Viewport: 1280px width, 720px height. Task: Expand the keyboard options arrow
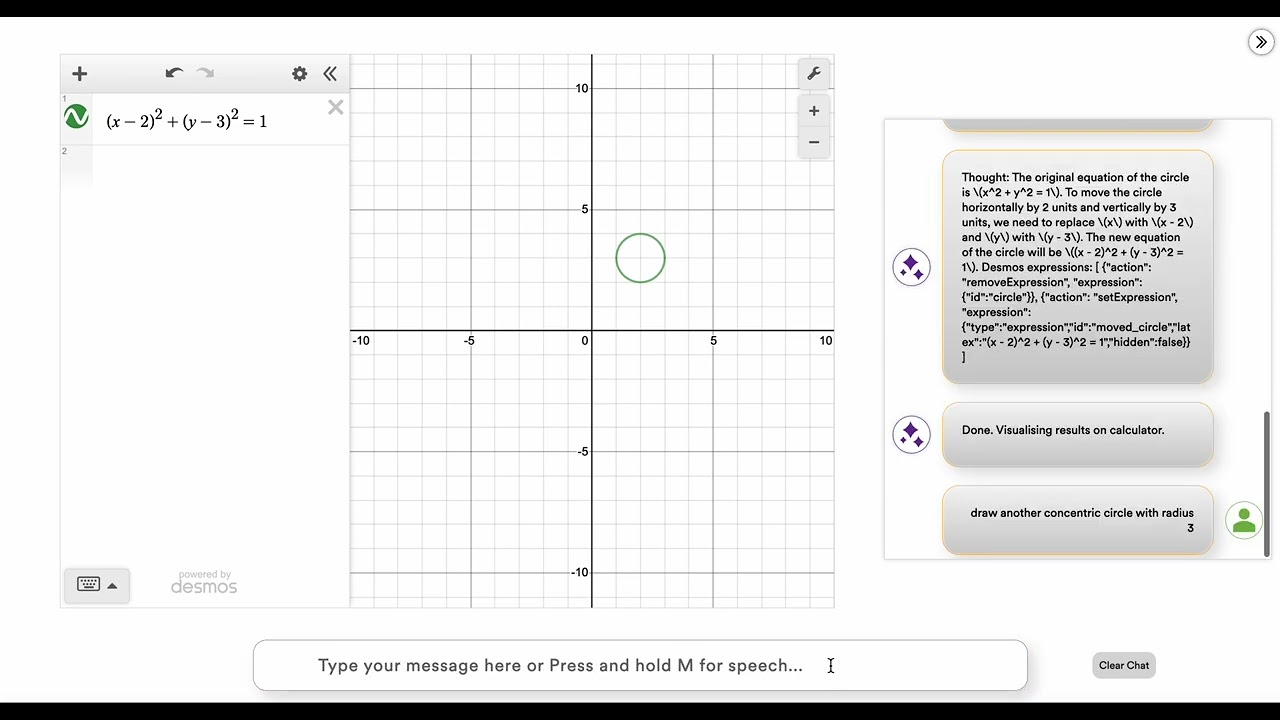click(x=112, y=586)
